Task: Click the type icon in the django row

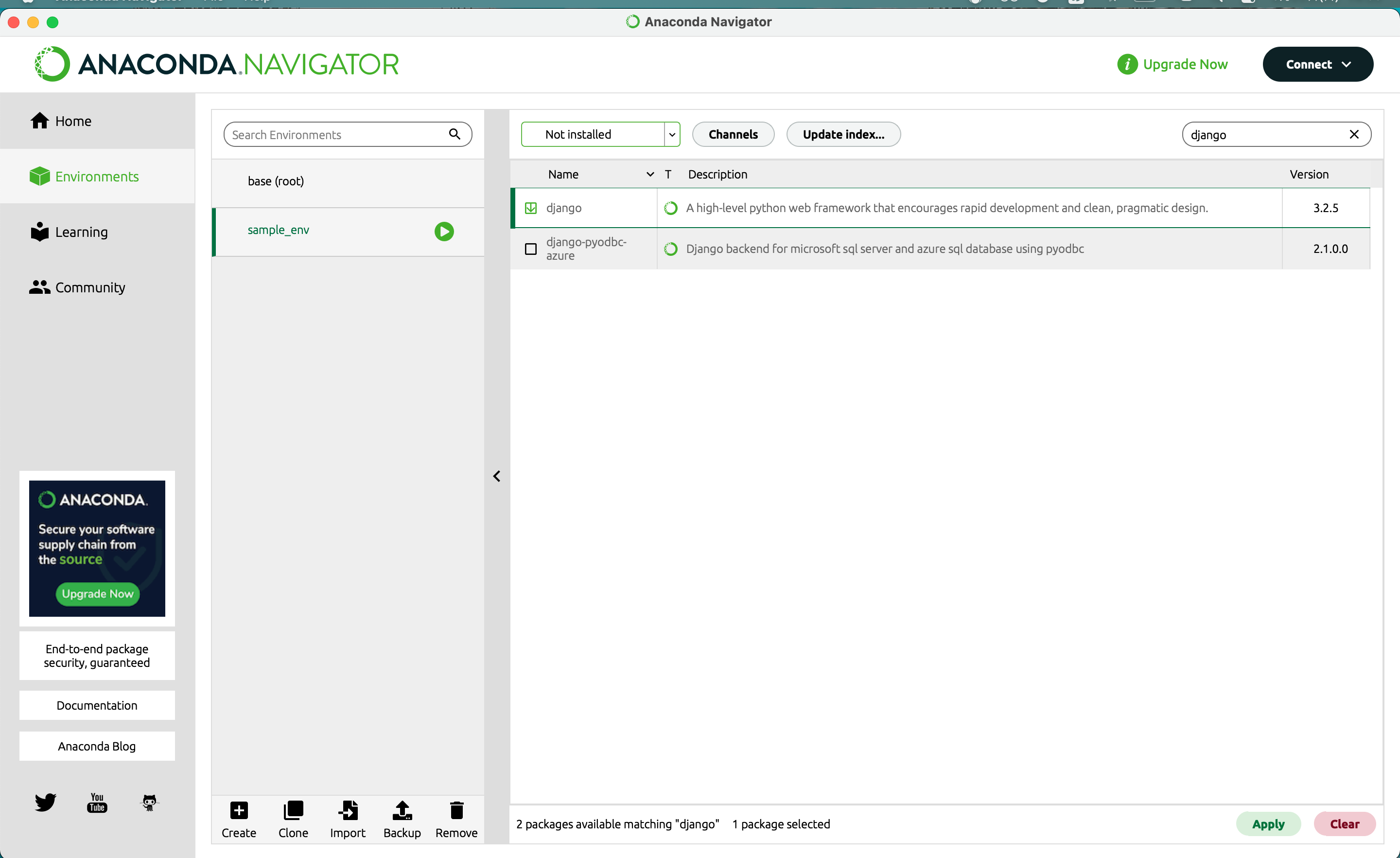Action: [670, 208]
